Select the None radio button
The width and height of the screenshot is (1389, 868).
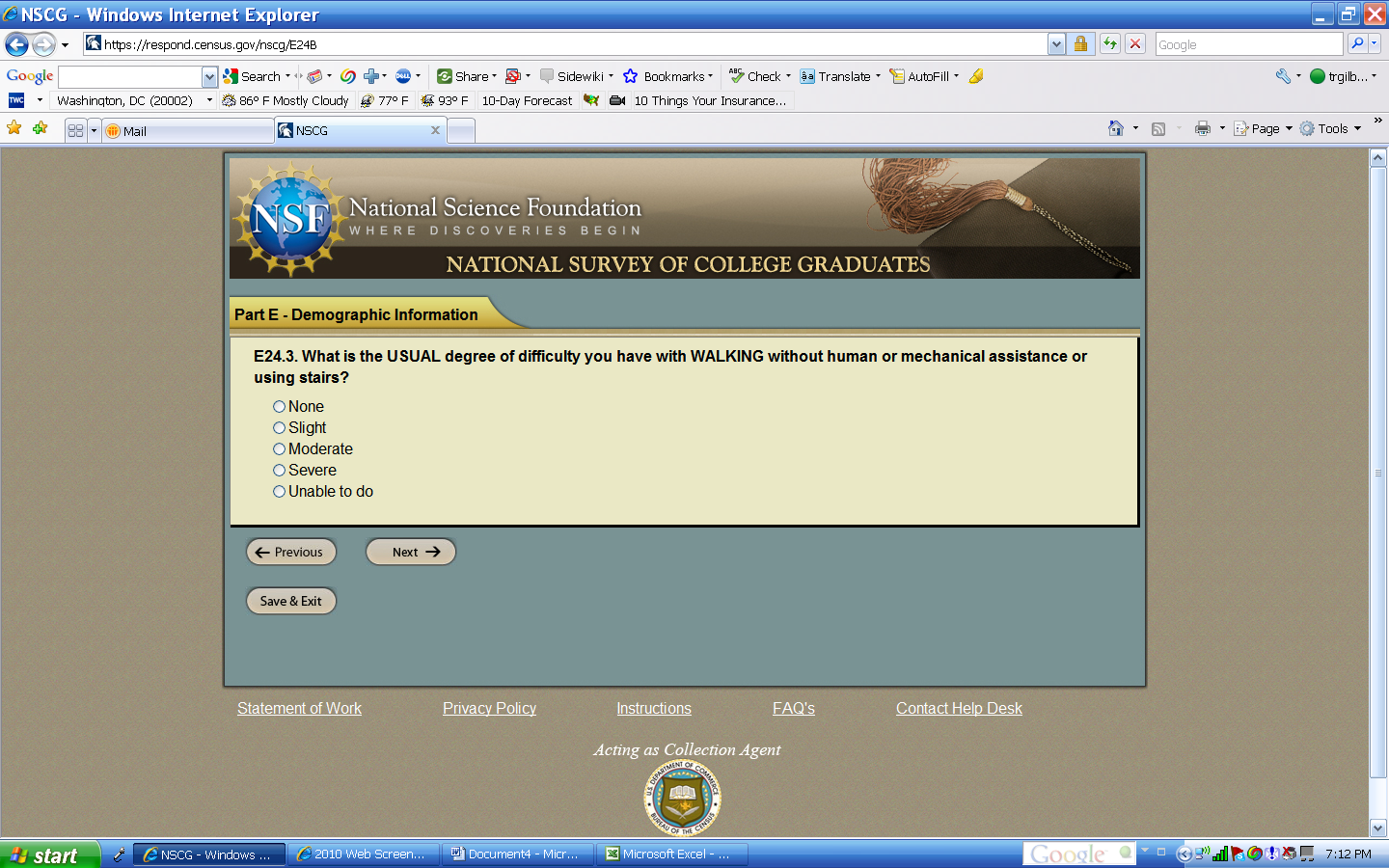point(279,407)
